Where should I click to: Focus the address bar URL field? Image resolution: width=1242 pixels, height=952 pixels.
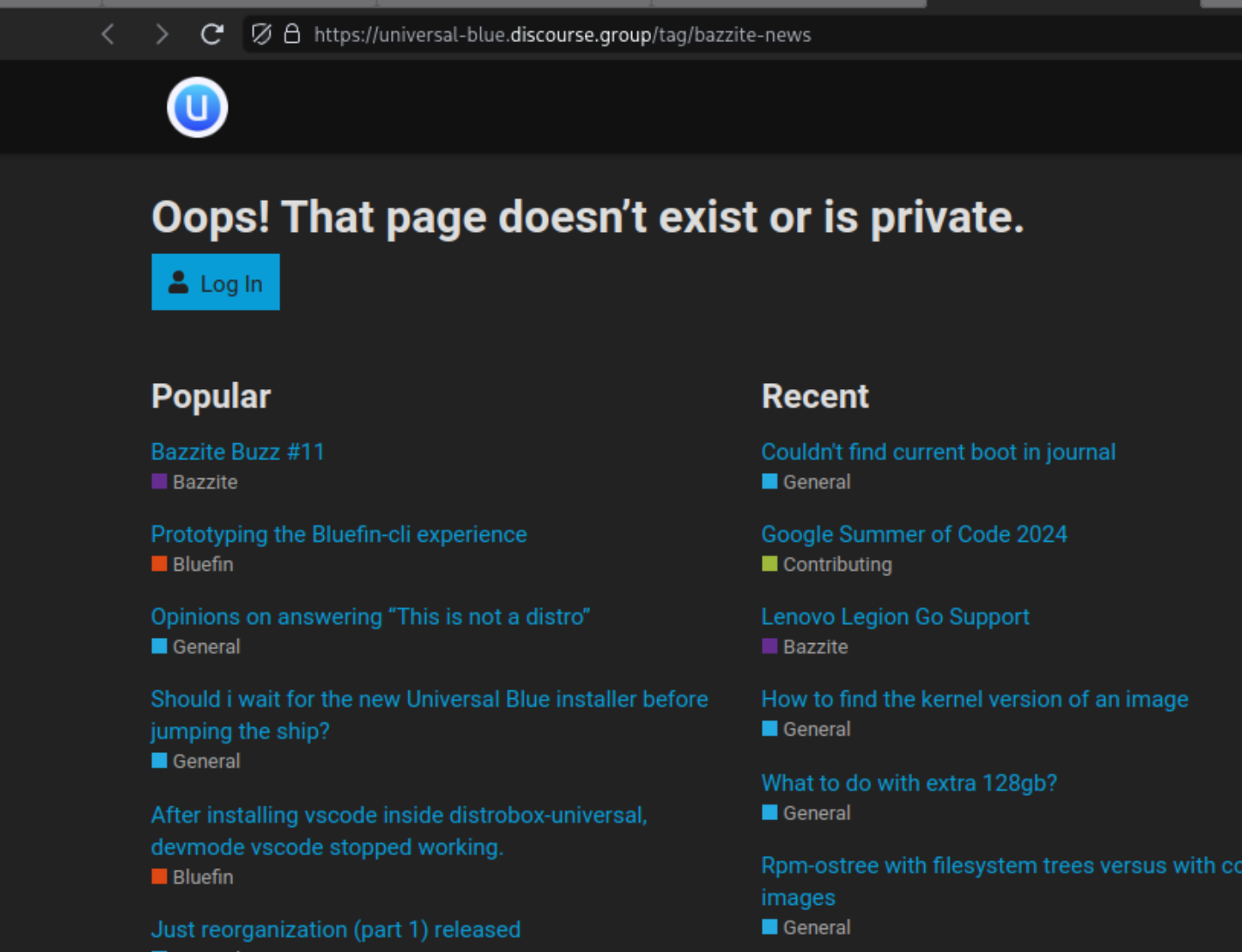[x=742, y=35]
